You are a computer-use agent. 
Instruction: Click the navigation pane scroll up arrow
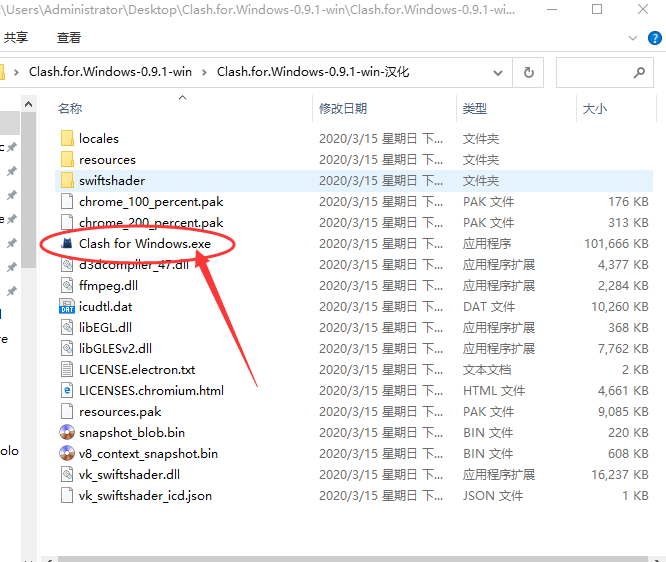point(28,104)
